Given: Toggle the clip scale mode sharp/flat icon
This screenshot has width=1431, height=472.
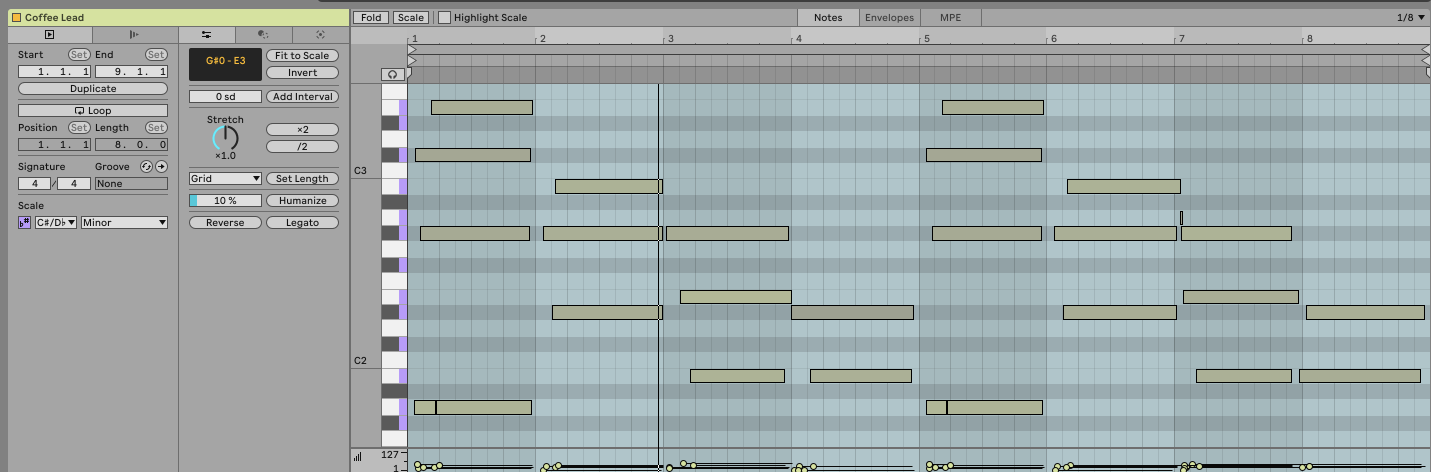Looking at the screenshot, I should pyautogui.click(x=25, y=223).
